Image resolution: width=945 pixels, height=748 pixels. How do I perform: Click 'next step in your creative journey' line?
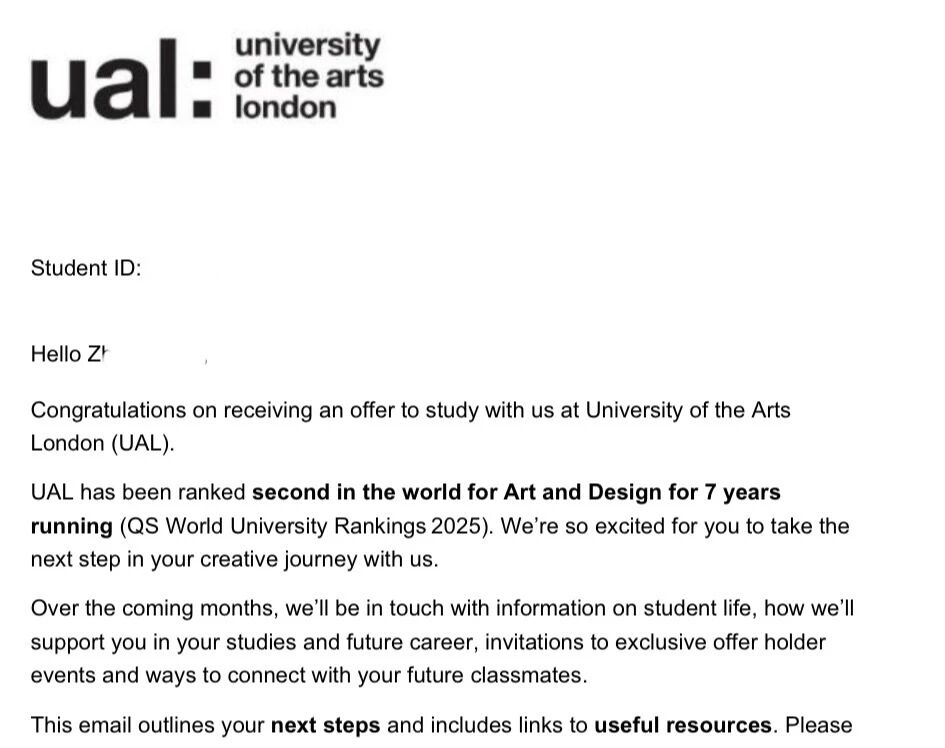pyautogui.click(x=234, y=559)
